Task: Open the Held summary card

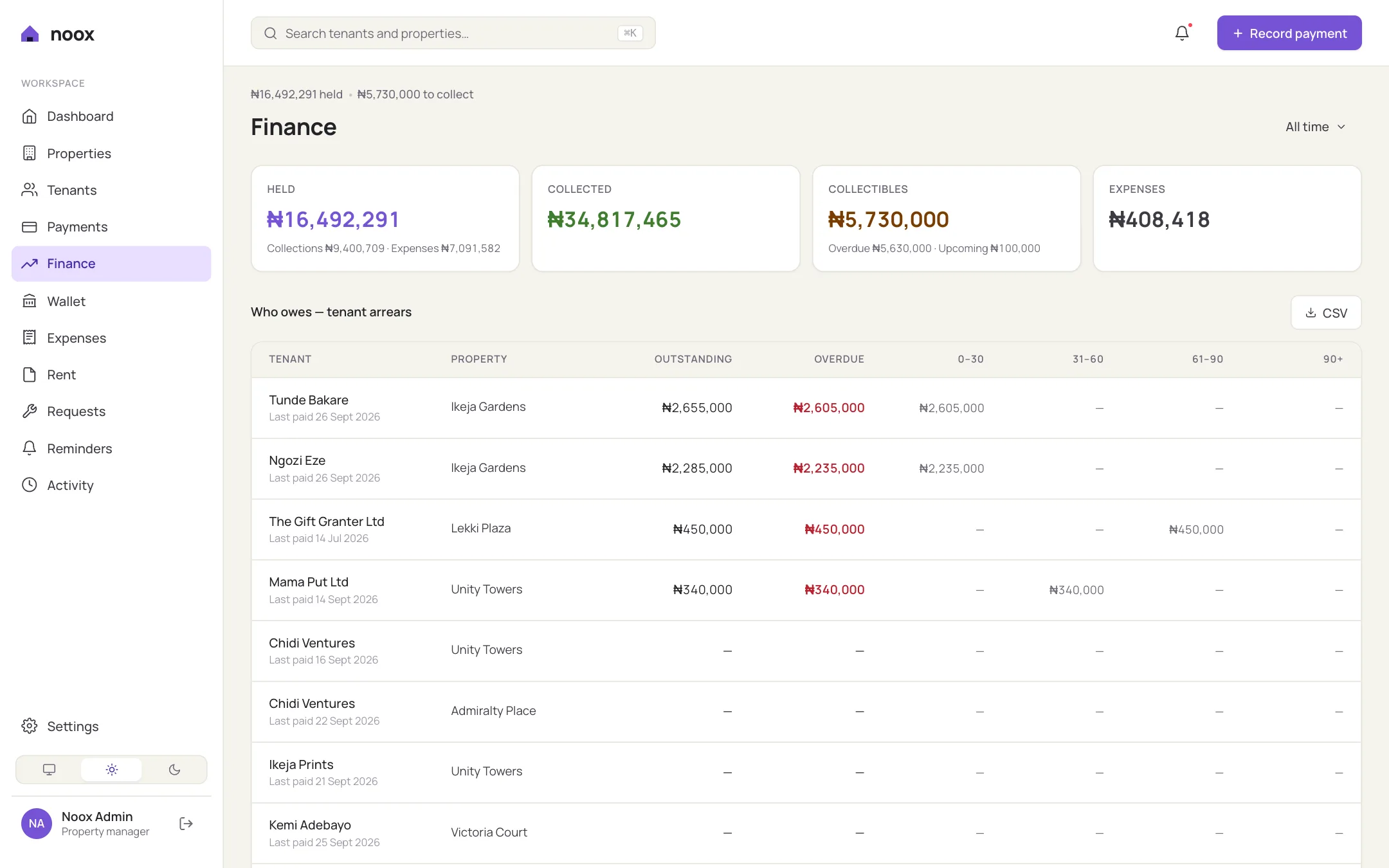Action: tap(385, 219)
